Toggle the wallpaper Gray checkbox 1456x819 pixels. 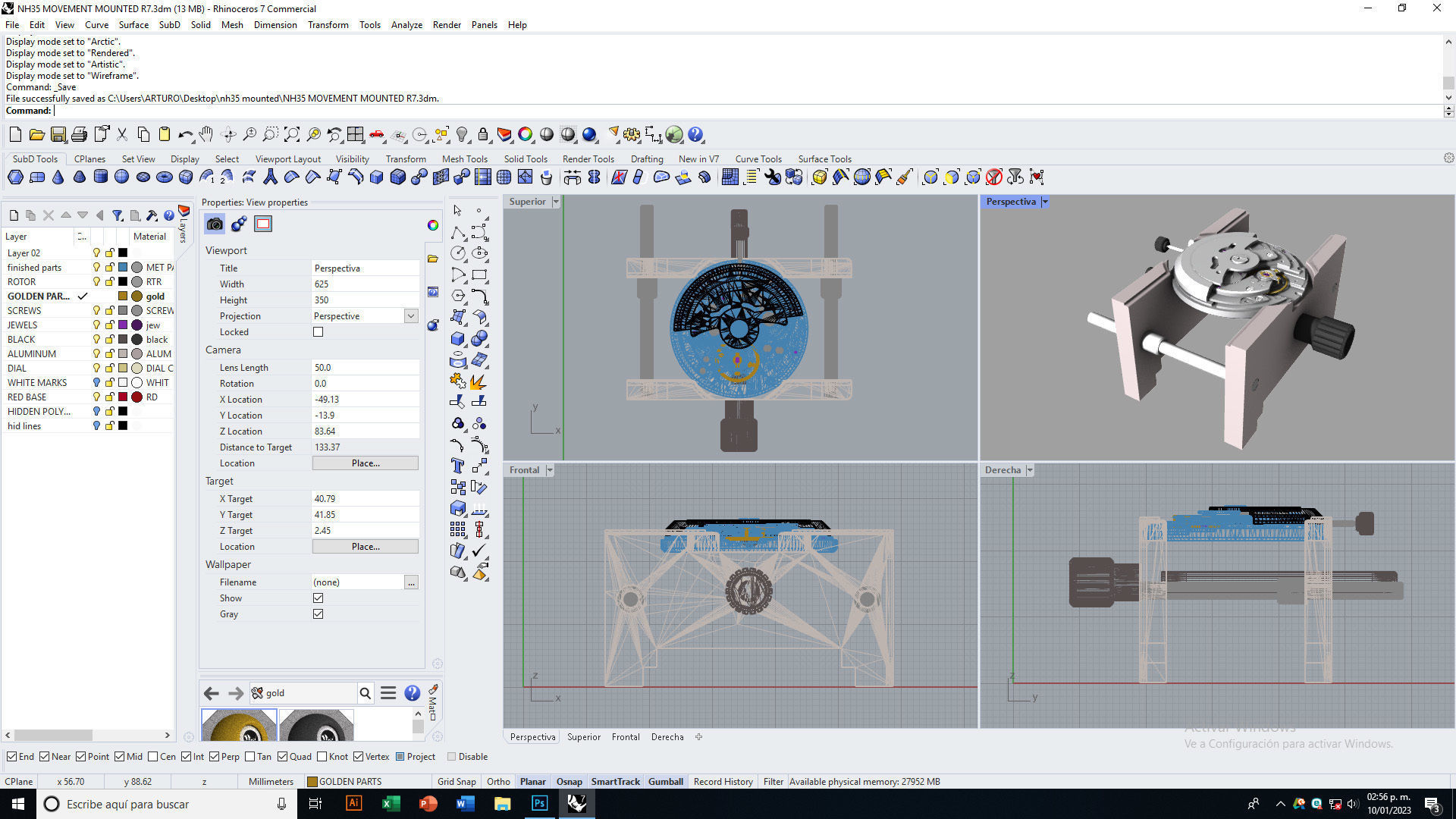click(318, 614)
